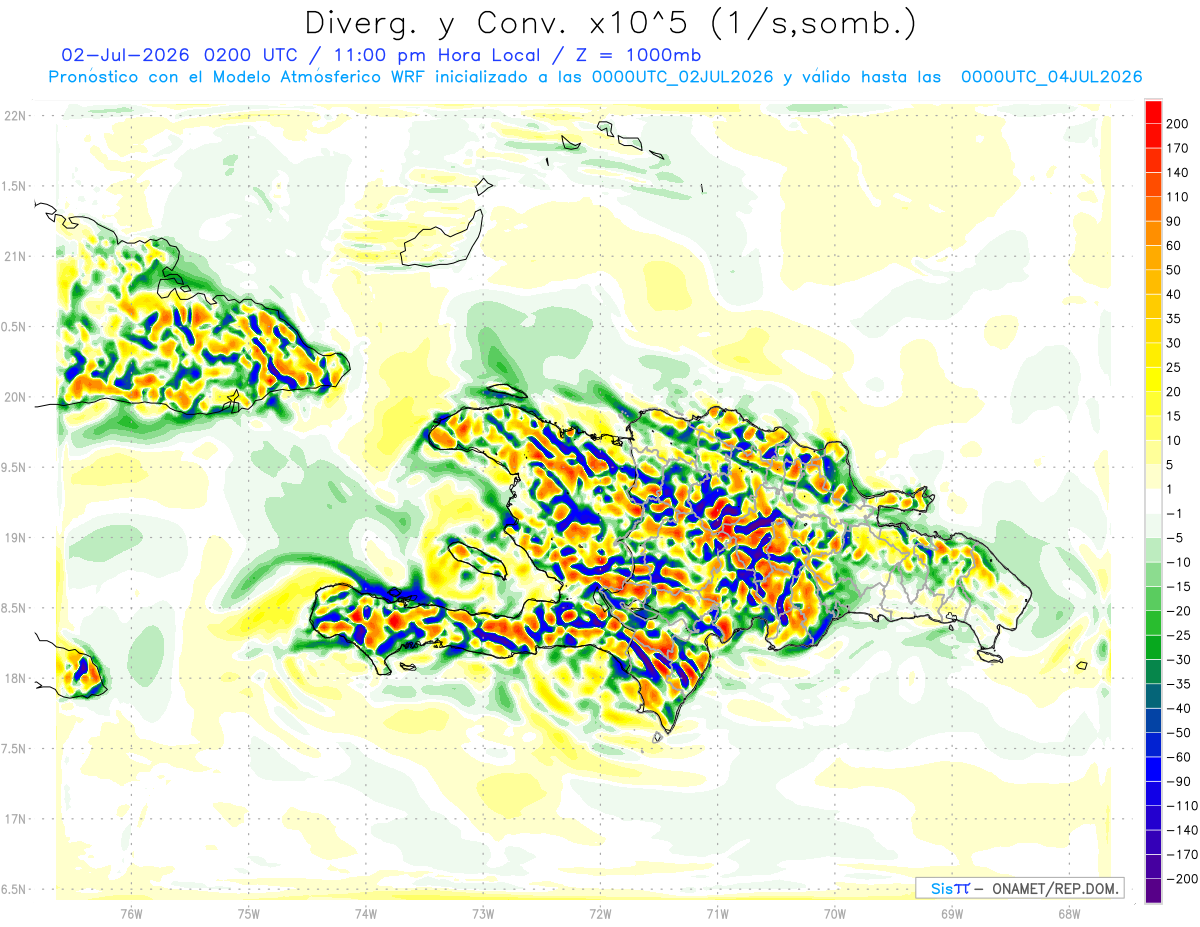This screenshot has width=1200, height=927.
Task: Click the '75W' longitude label
Action: (x=249, y=913)
